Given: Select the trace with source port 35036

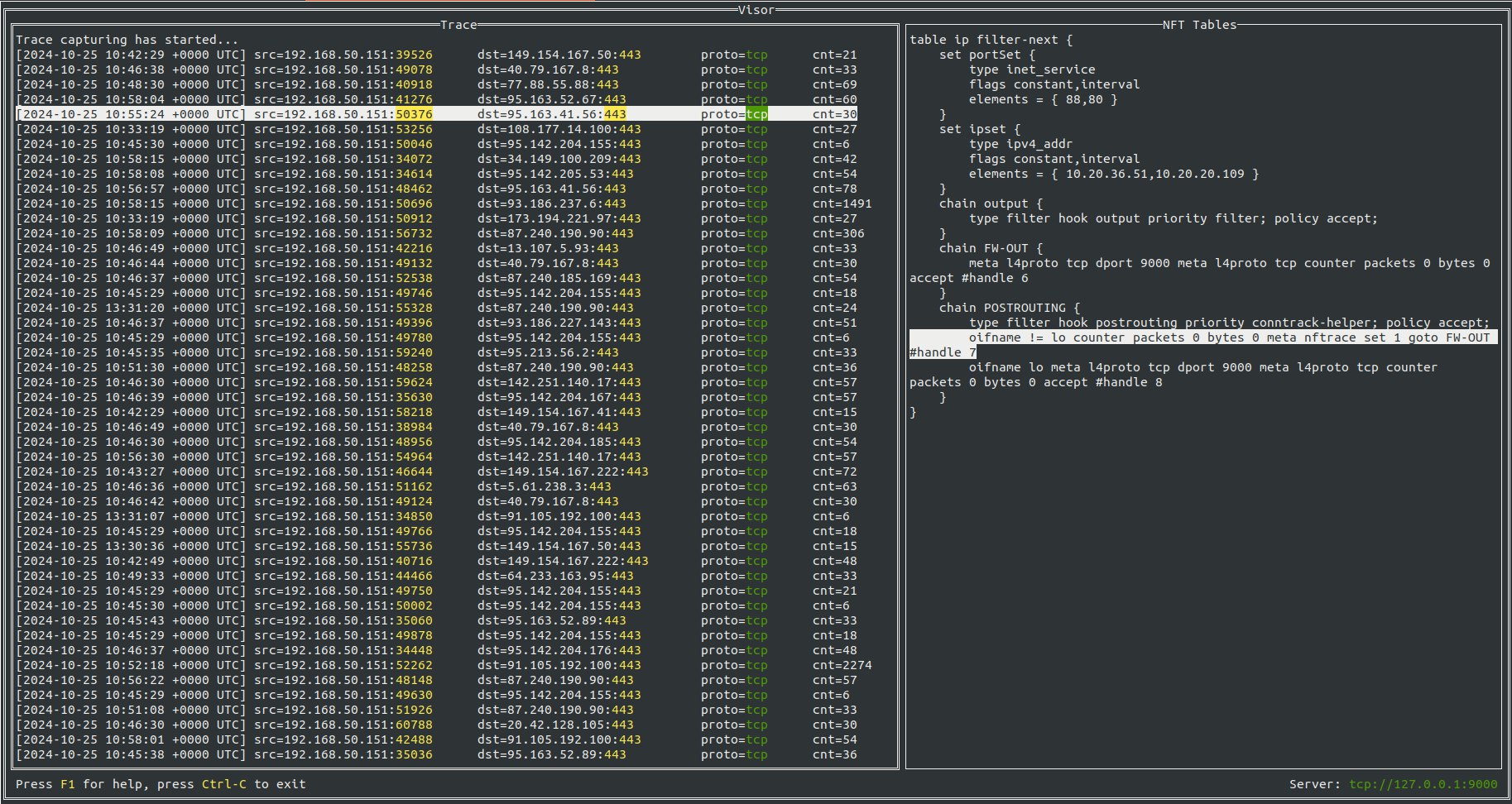Looking at the screenshot, I should 437,754.
